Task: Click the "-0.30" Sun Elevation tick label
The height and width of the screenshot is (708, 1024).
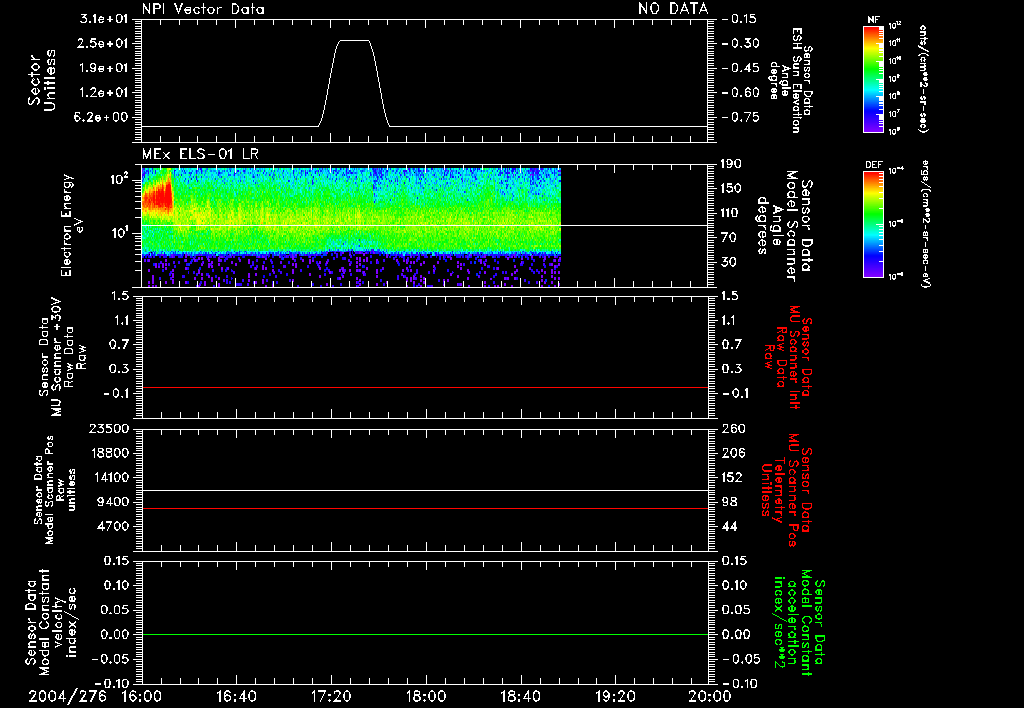Action: click(x=740, y=43)
